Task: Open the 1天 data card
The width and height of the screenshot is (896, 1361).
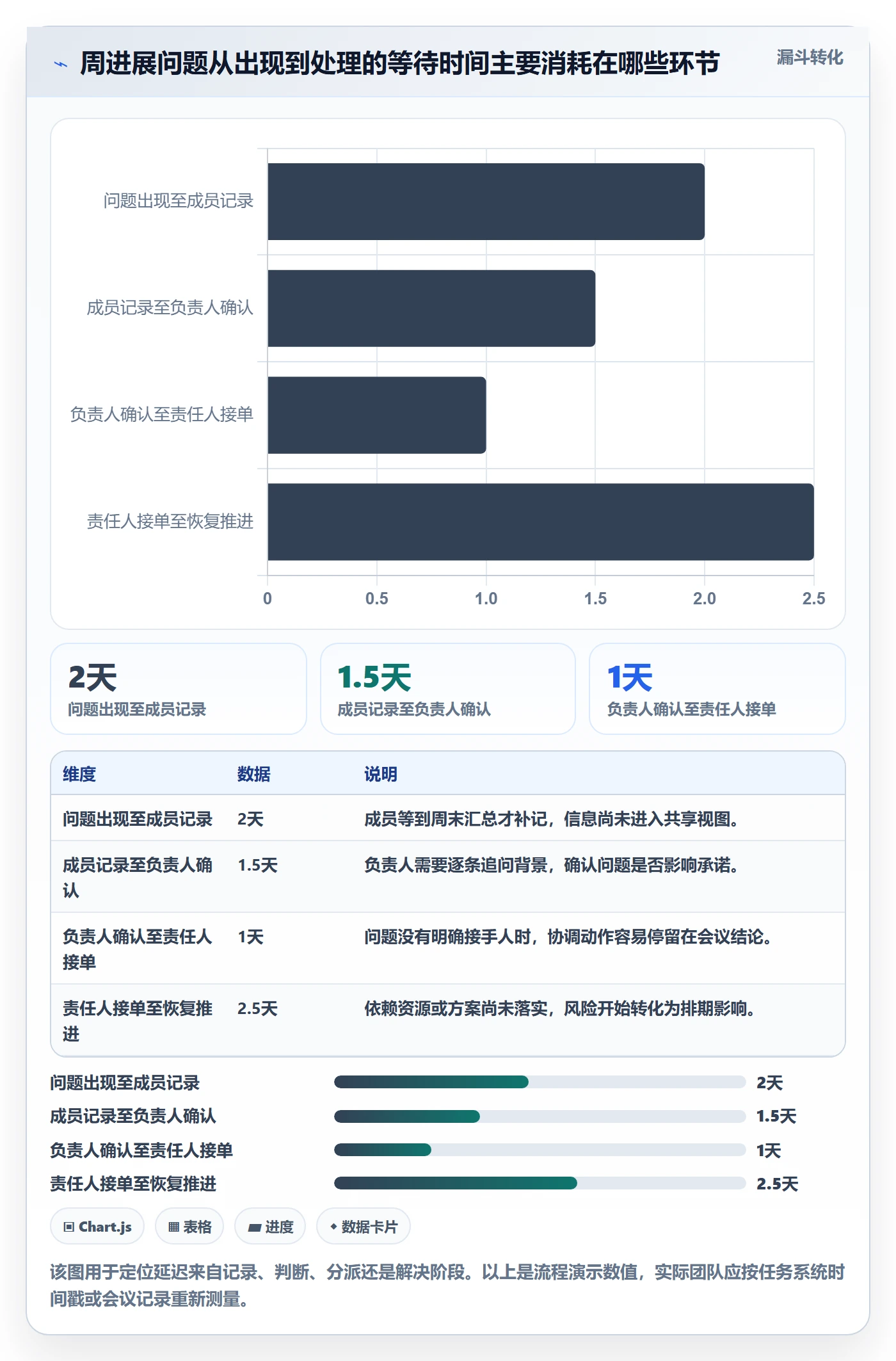Action: (717, 689)
